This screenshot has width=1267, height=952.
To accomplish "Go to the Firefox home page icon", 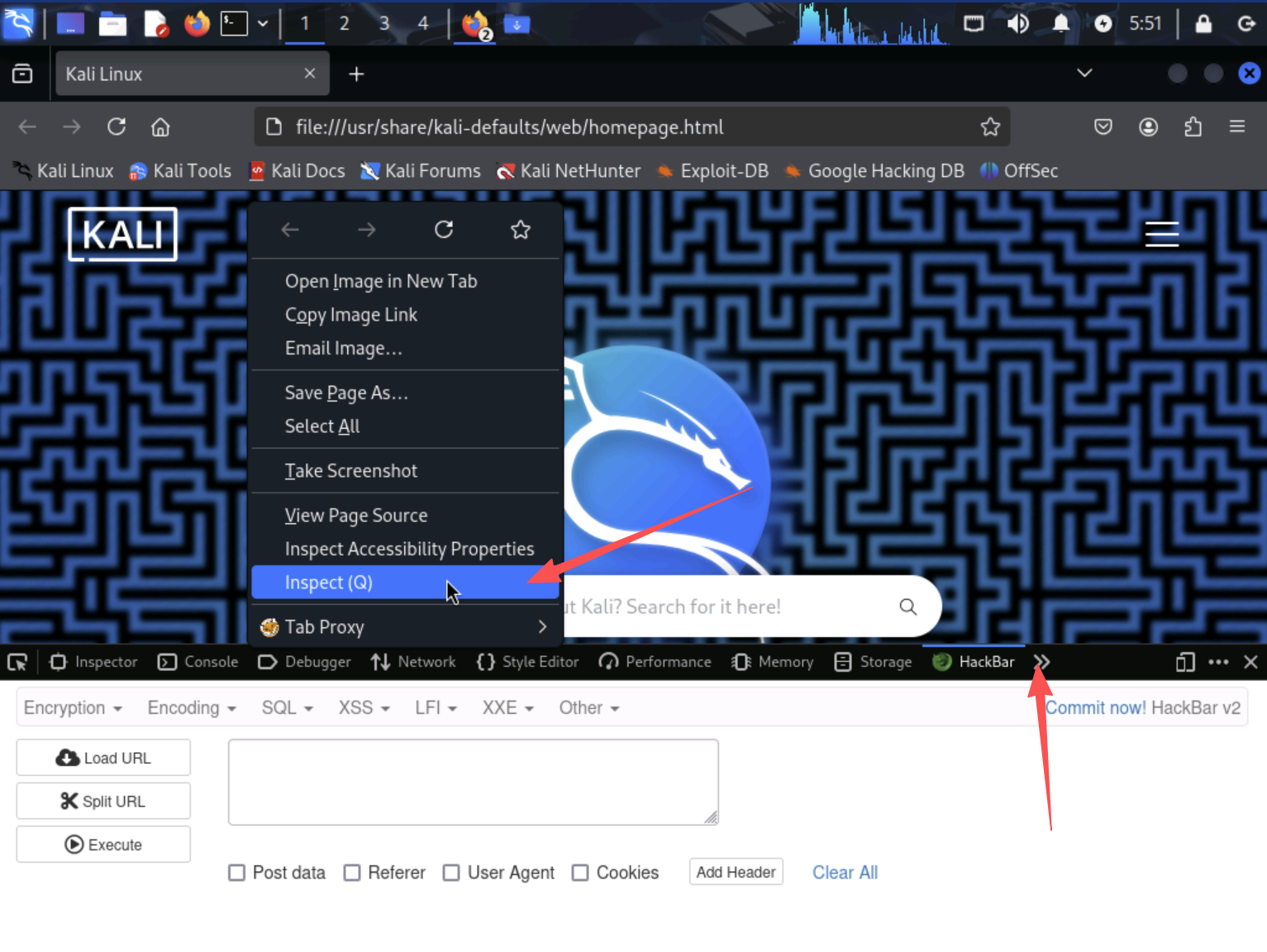I will tap(160, 126).
